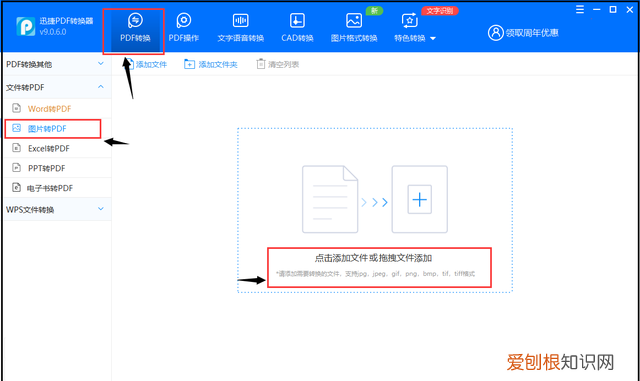Open the PDF转换 tab

[x=135, y=28]
